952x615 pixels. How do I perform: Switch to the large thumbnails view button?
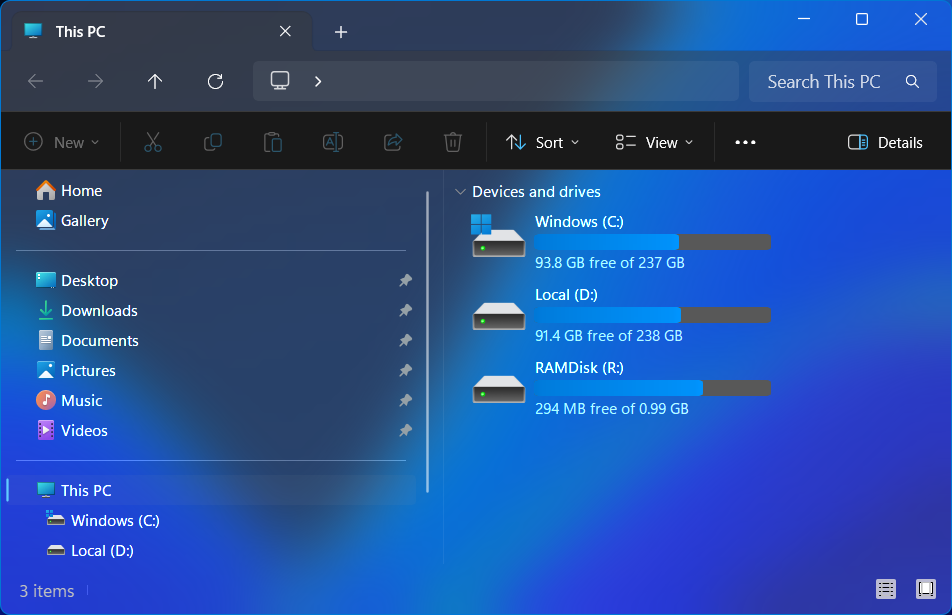925,589
